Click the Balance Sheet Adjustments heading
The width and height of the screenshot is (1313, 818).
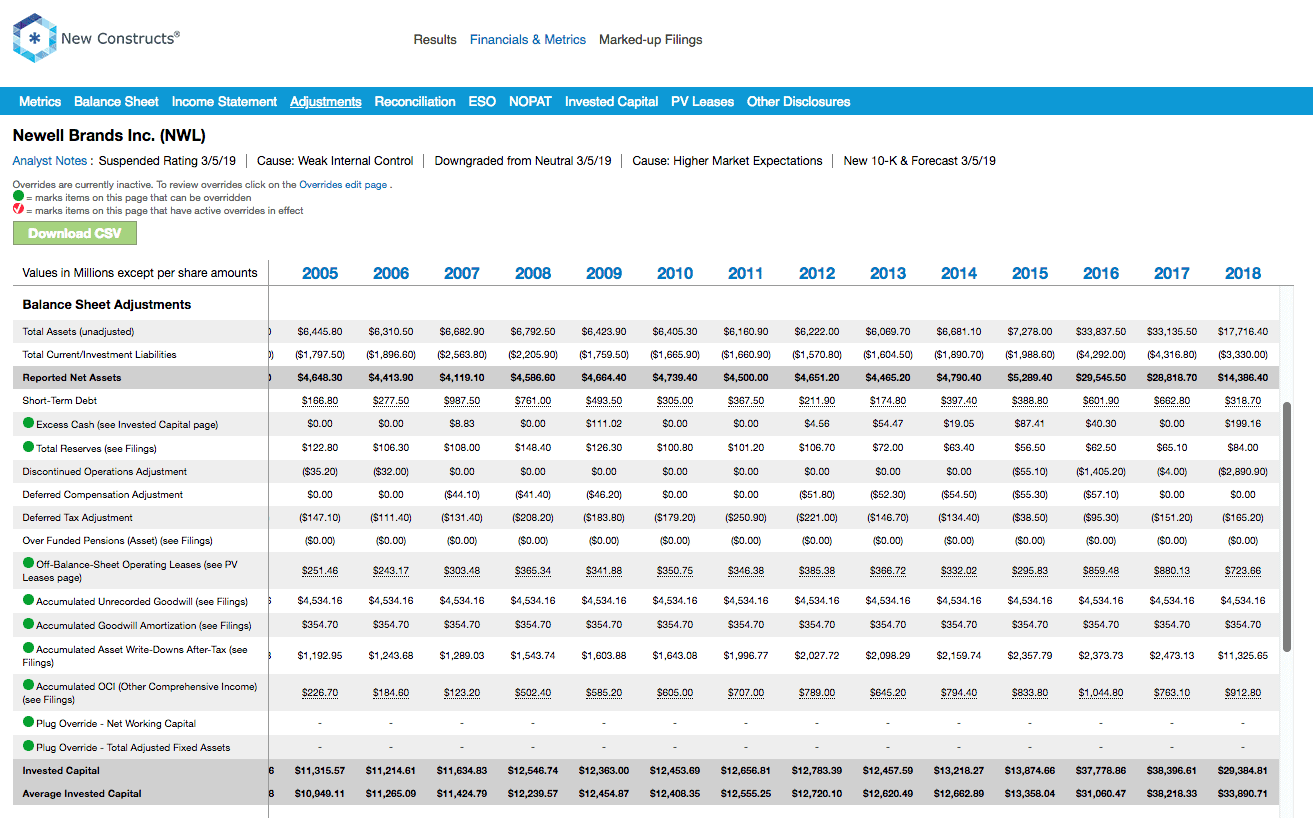107,305
